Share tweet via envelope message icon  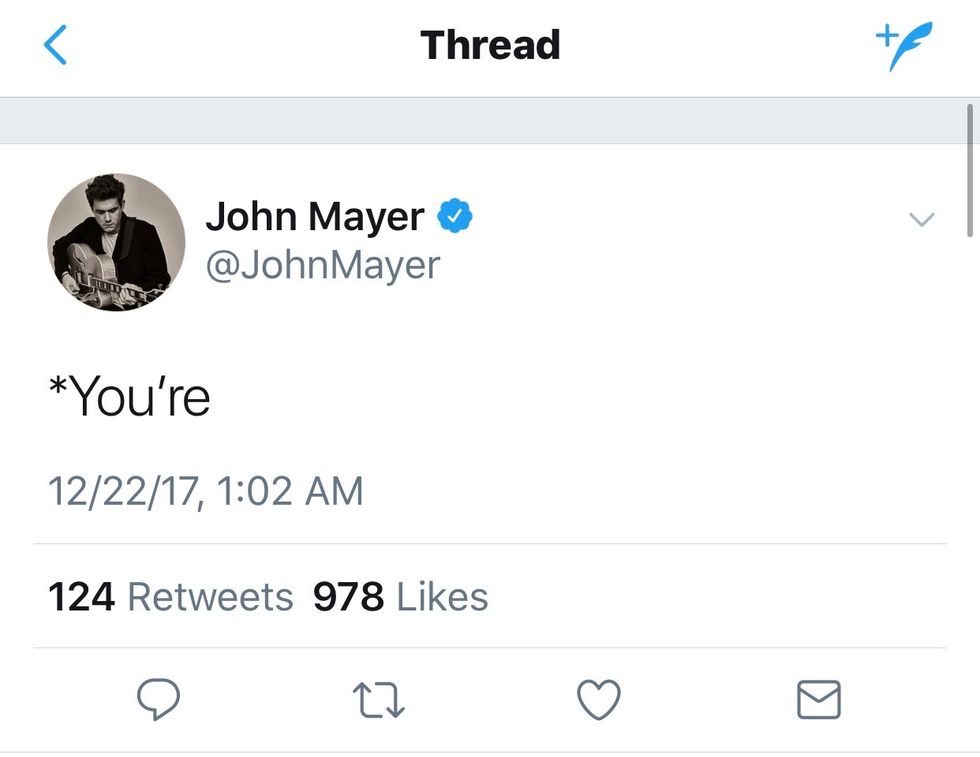point(819,699)
